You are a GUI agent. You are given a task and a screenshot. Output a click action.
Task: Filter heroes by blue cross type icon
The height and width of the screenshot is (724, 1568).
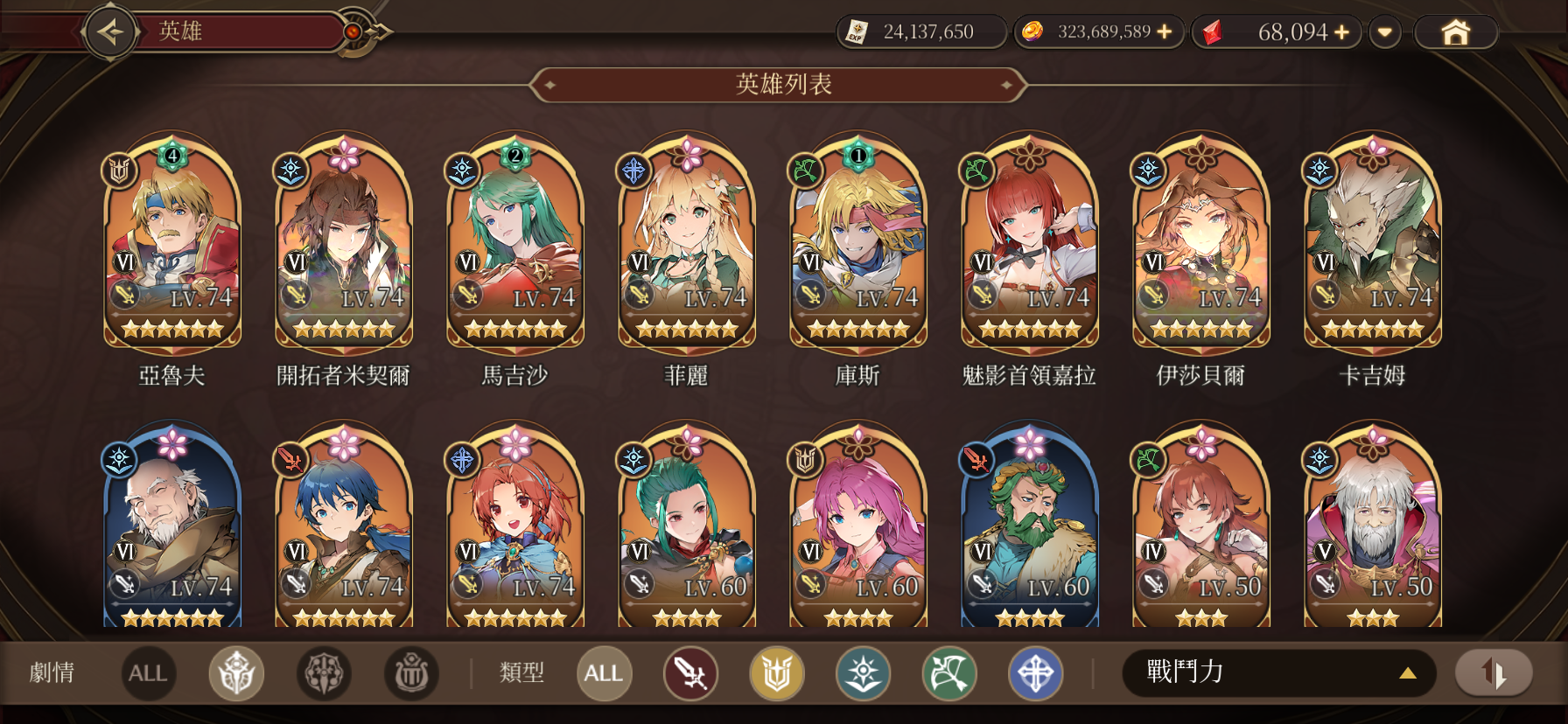click(x=1036, y=673)
